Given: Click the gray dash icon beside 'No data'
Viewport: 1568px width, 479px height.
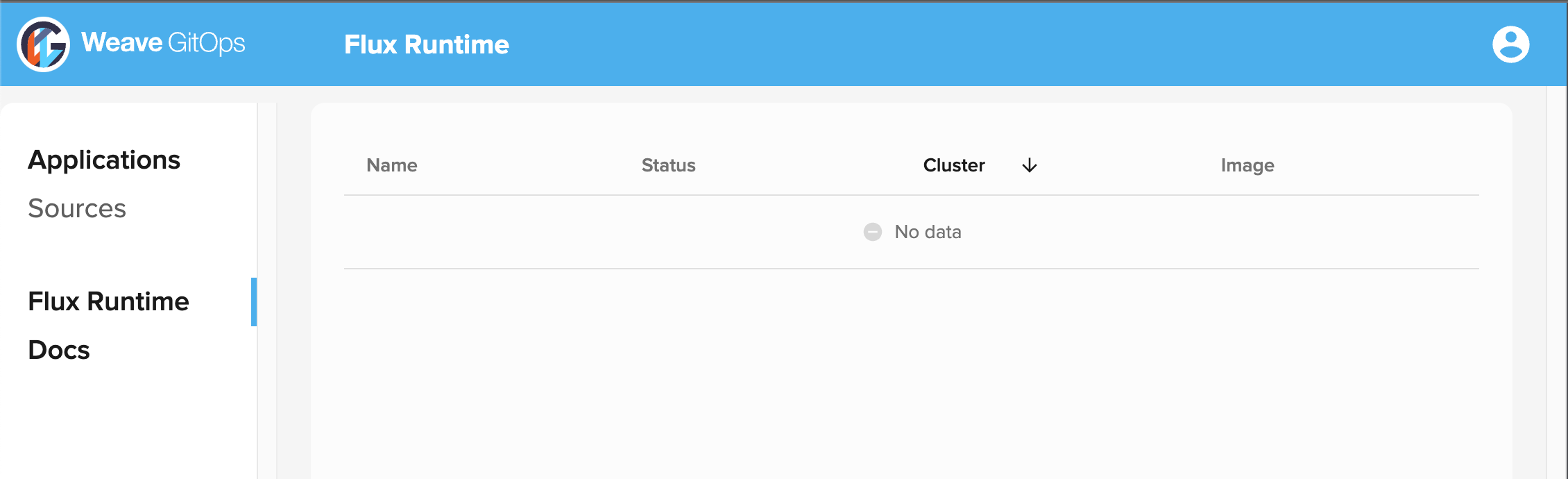Looking at the screenshot, I should pyautogui.click(x=872, y=231).
